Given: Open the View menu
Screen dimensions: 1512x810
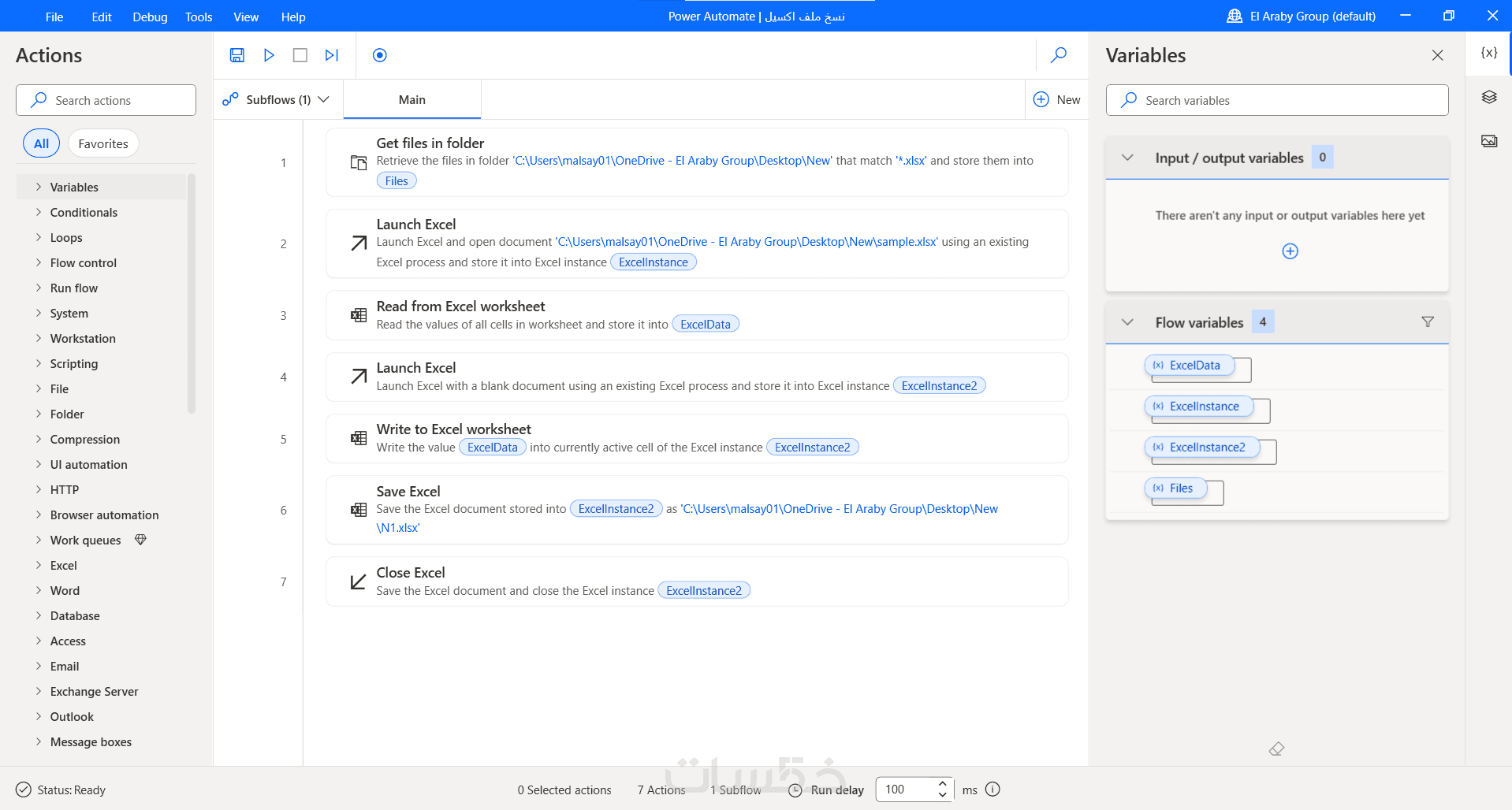Looking at the screenshot, I should click(x=246, y=17).
